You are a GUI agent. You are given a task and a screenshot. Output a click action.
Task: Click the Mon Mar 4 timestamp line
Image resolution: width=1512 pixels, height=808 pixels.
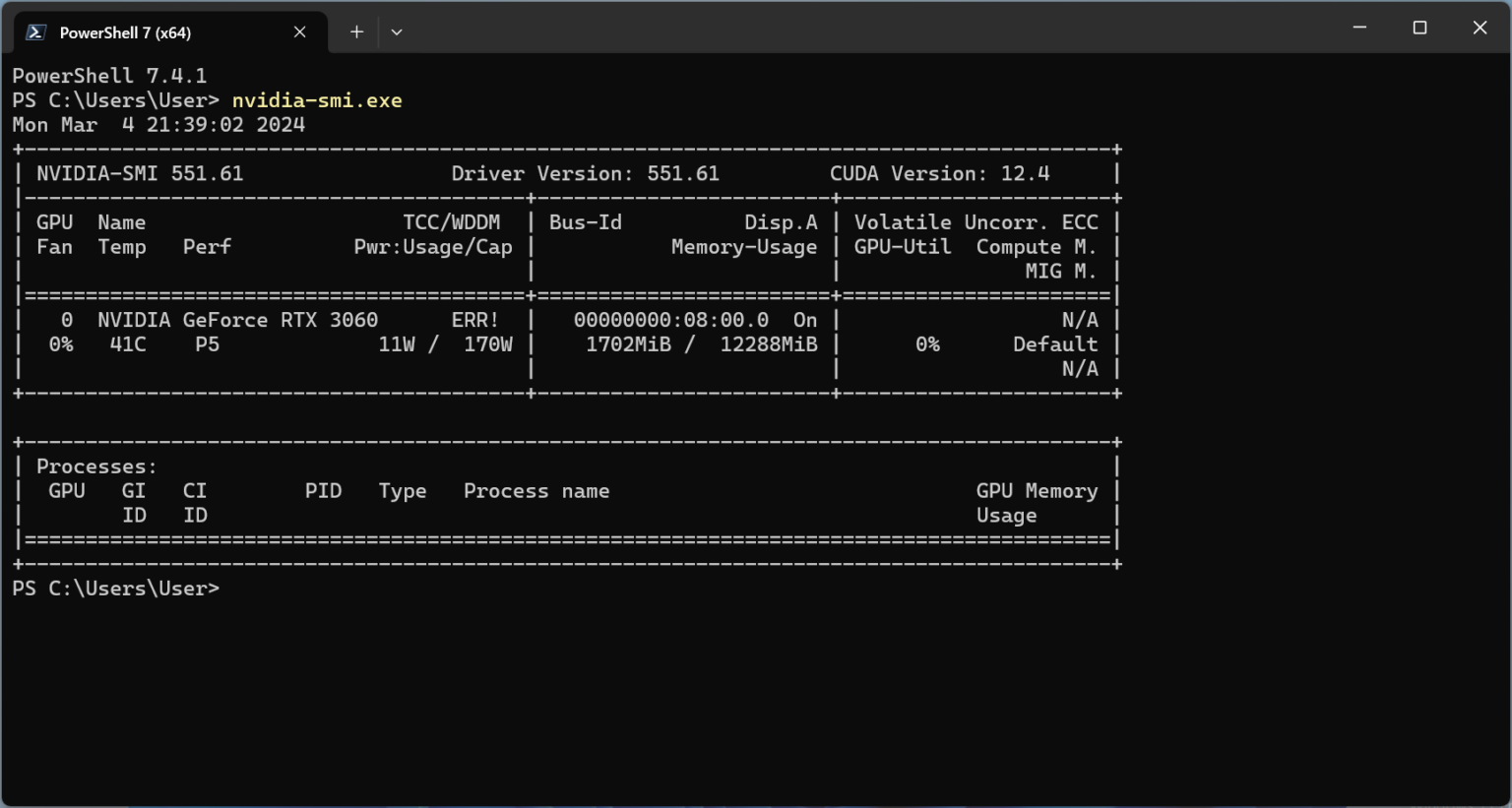(x=157, y=124)
